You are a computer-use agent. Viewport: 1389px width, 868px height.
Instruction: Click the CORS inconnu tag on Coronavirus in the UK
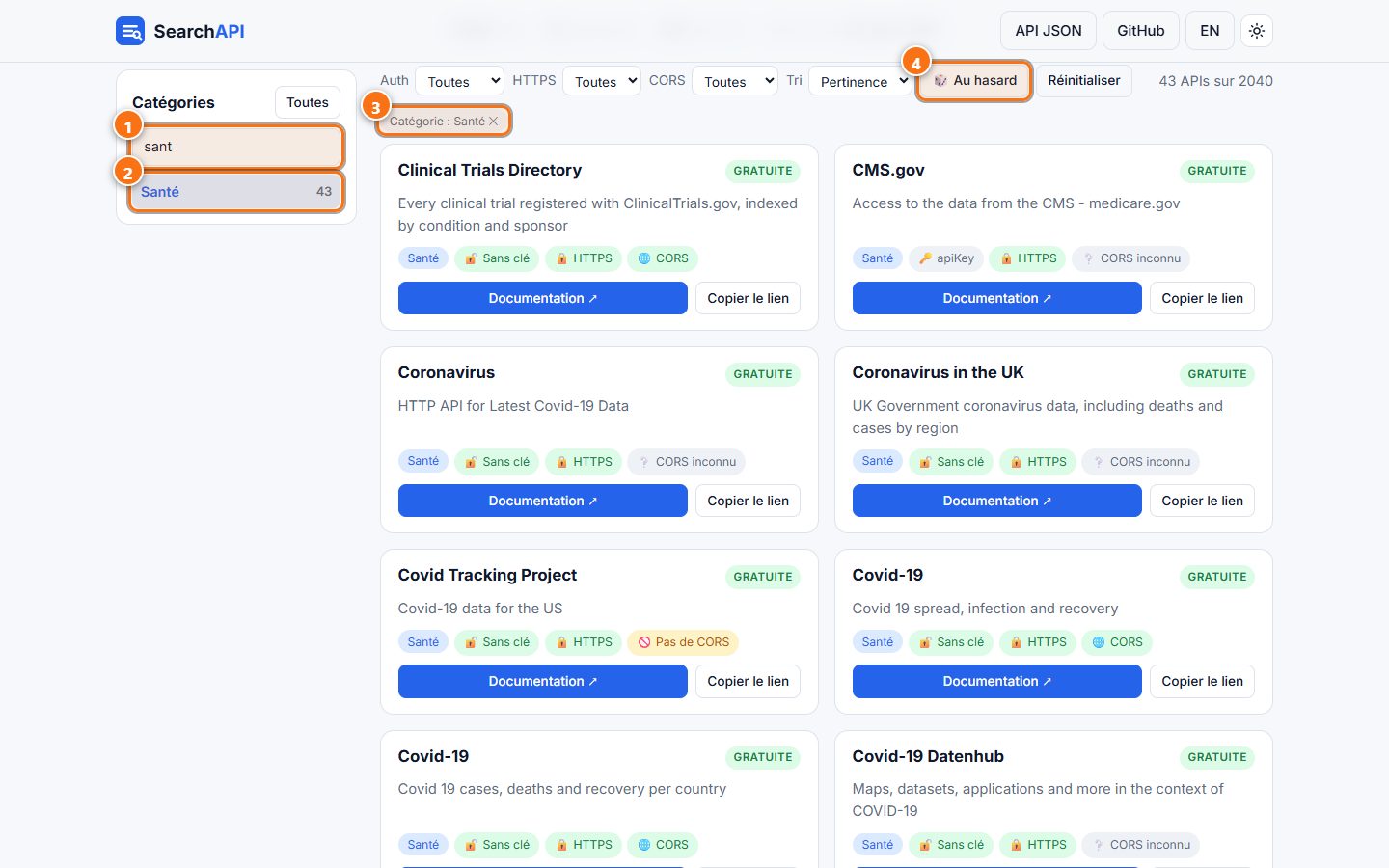click(x=1141, y=462)
